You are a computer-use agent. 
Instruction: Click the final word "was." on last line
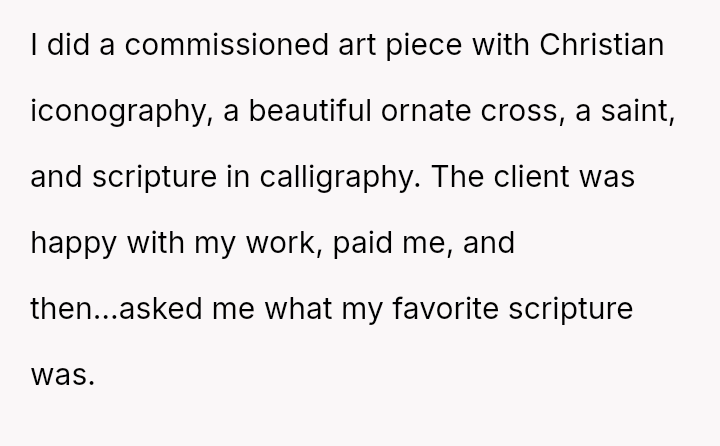point(62,375)
